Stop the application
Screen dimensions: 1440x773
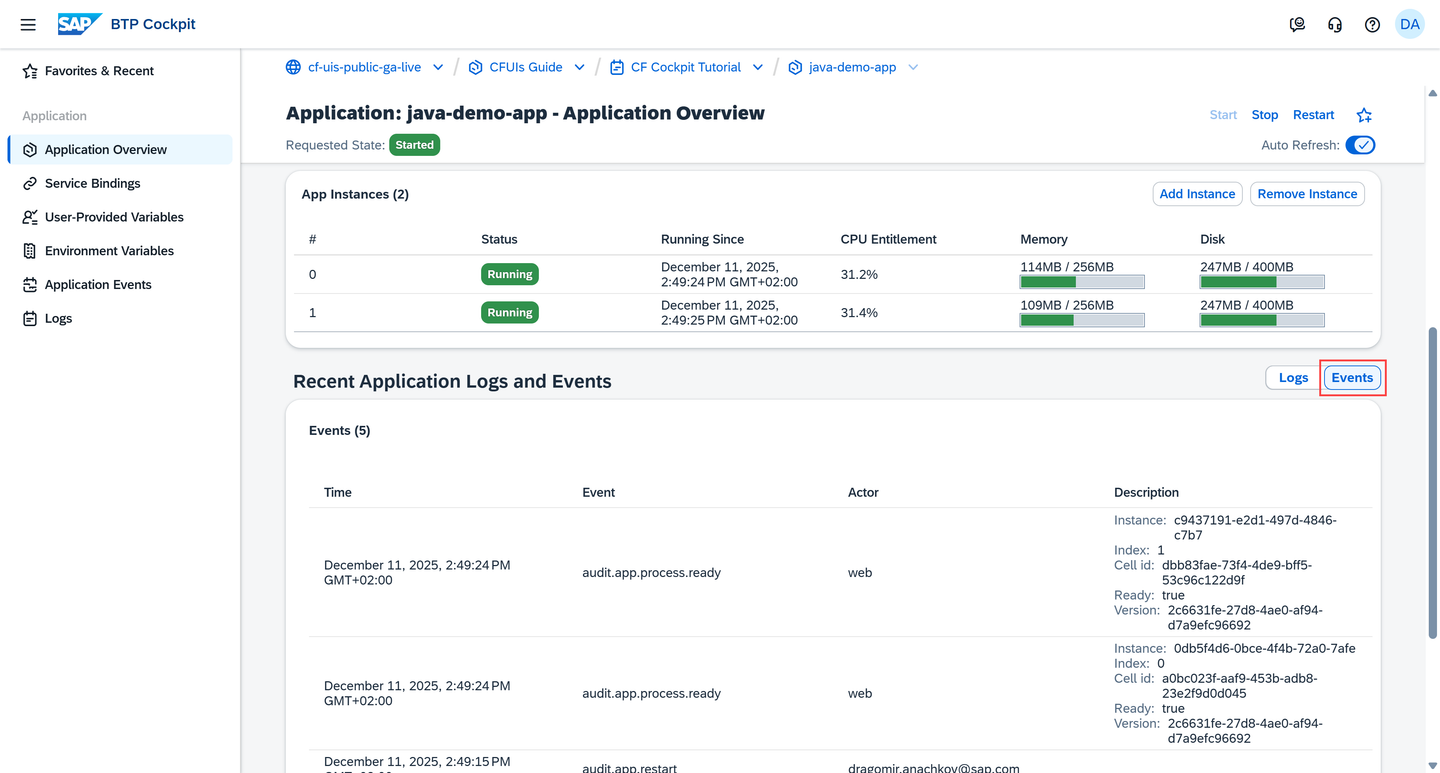pyautogui.click(x=1265, y=115)
